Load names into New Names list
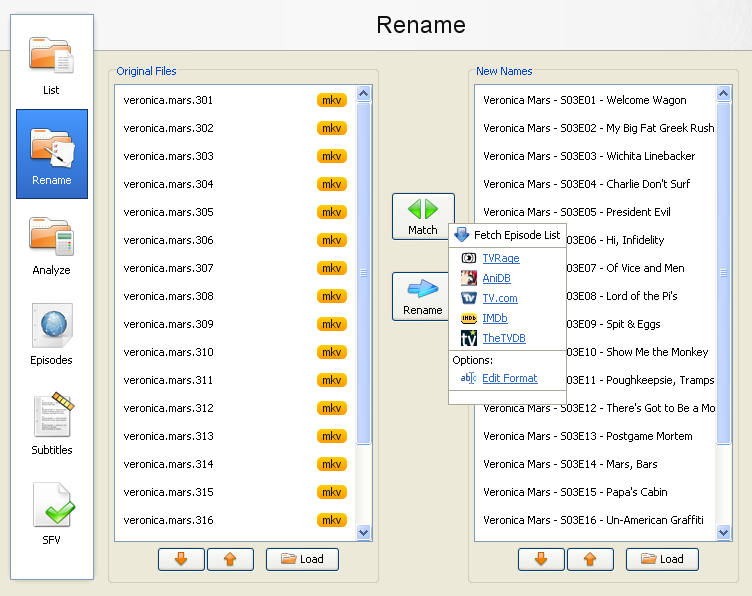Image resolution: width=752 pixels, height=596 pixels. coord(662,559)
